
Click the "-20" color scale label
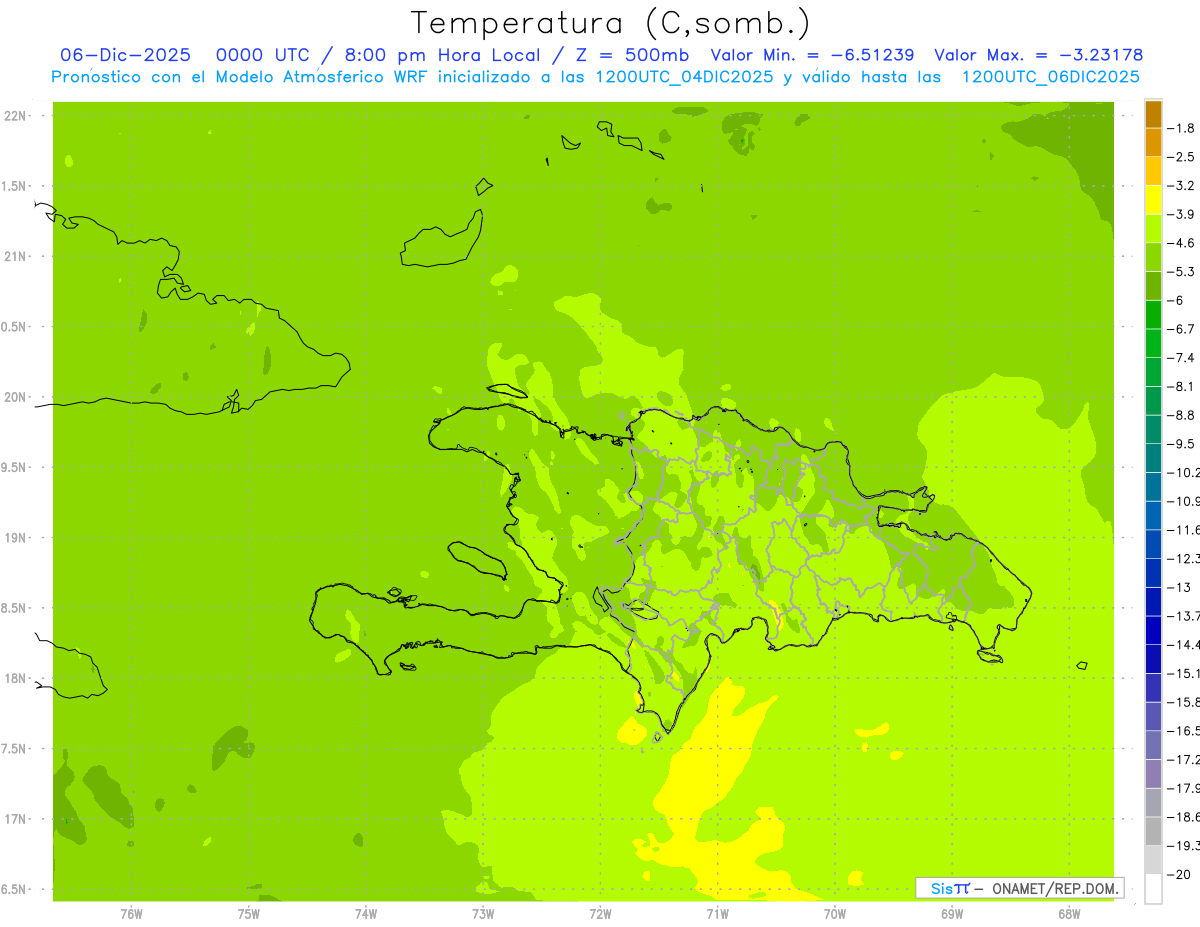coord(1177,875)
